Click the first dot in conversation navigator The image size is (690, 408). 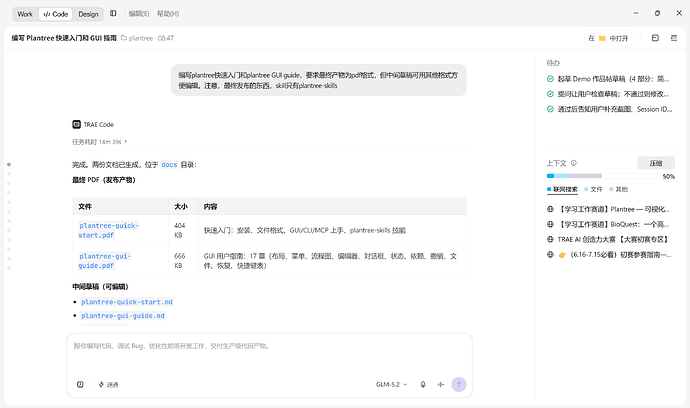tap(9, 164)
